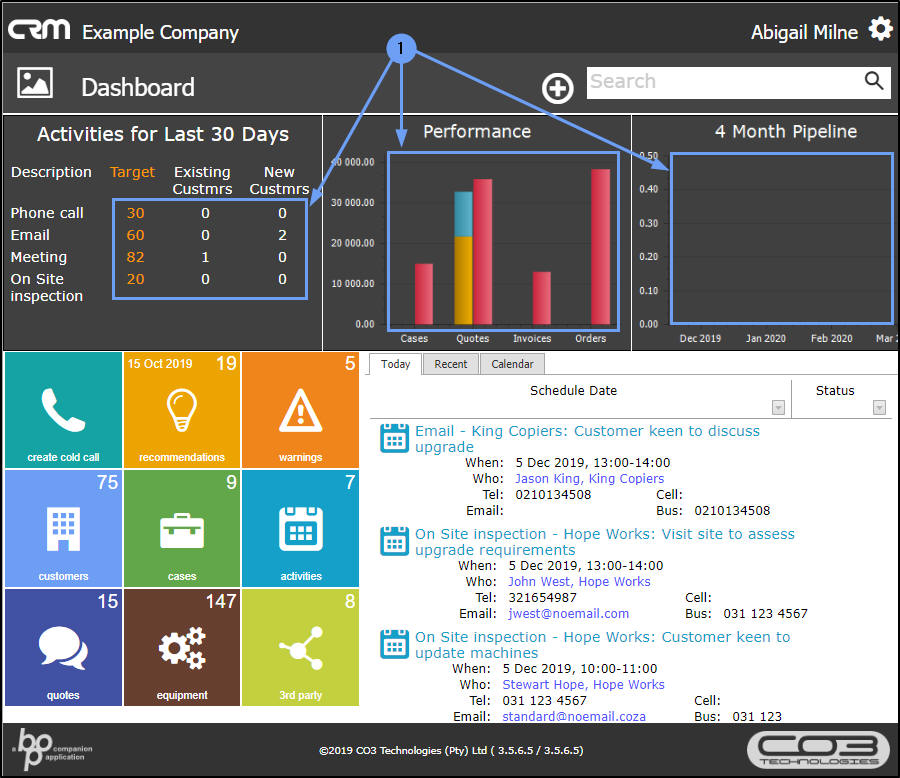Open the Status column filter dropdown
Image resolution: width=900 pixels, height=778 pixels.
coord(879,407)
